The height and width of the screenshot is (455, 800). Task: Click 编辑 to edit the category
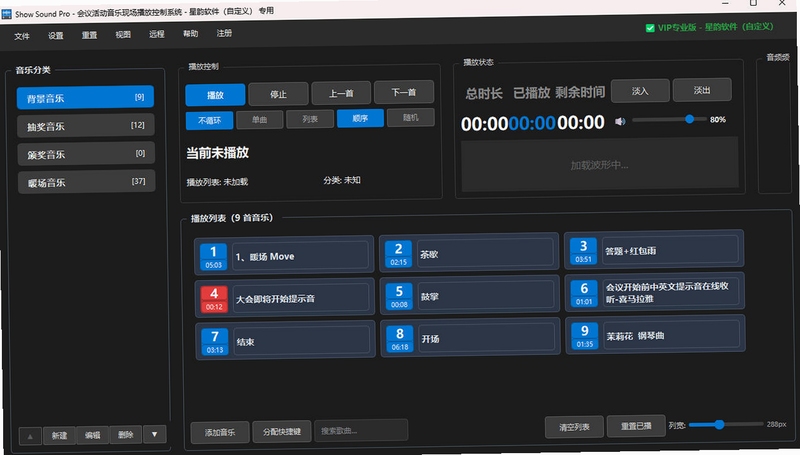click(x=92, y=435)
